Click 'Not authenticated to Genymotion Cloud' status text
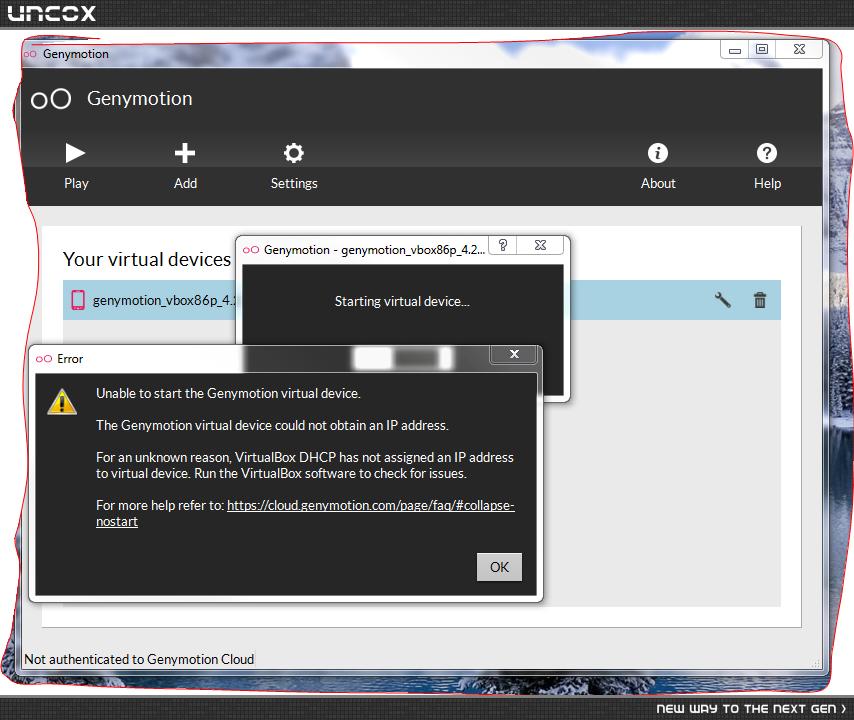Image resolution: width=854 pixels, height=720 pixels. click(139, 659)
